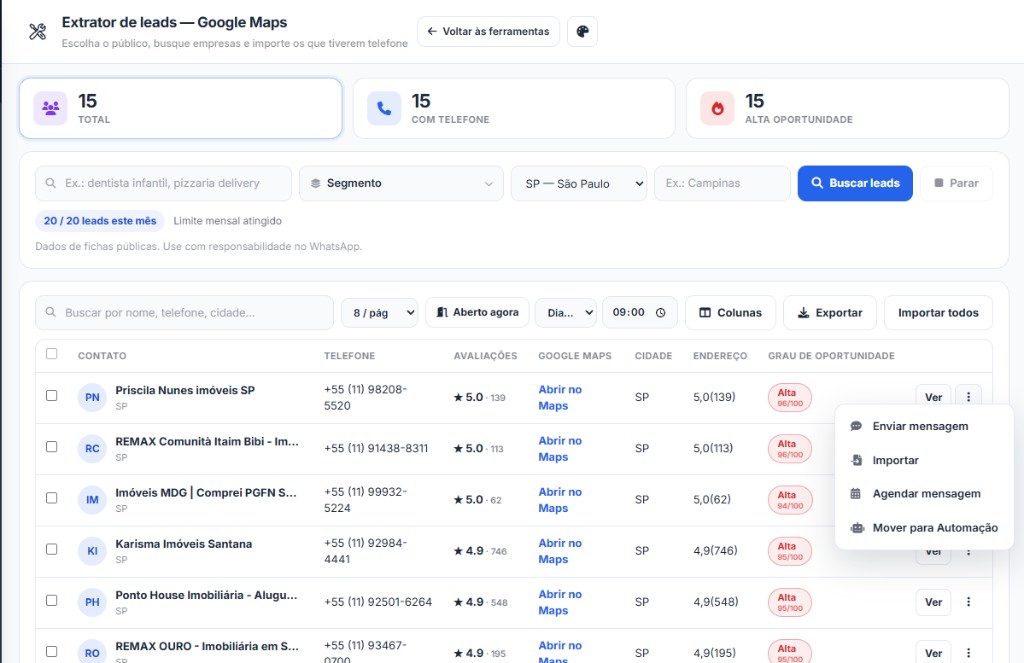
Task: Click the IM avatar of Imóveis MDG
Action: (x=92, y=500)
